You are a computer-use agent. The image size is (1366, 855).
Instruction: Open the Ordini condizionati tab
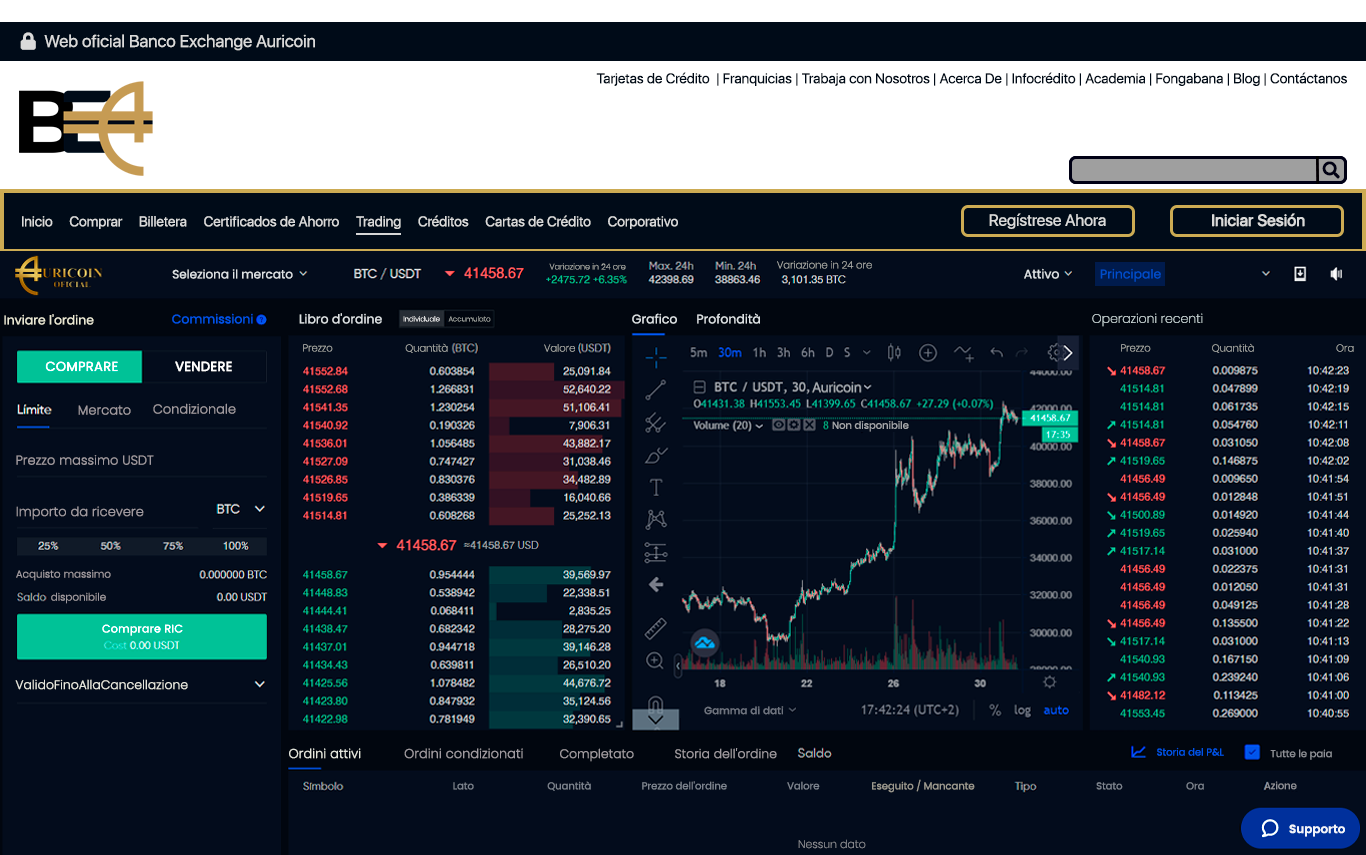point(463,753)
